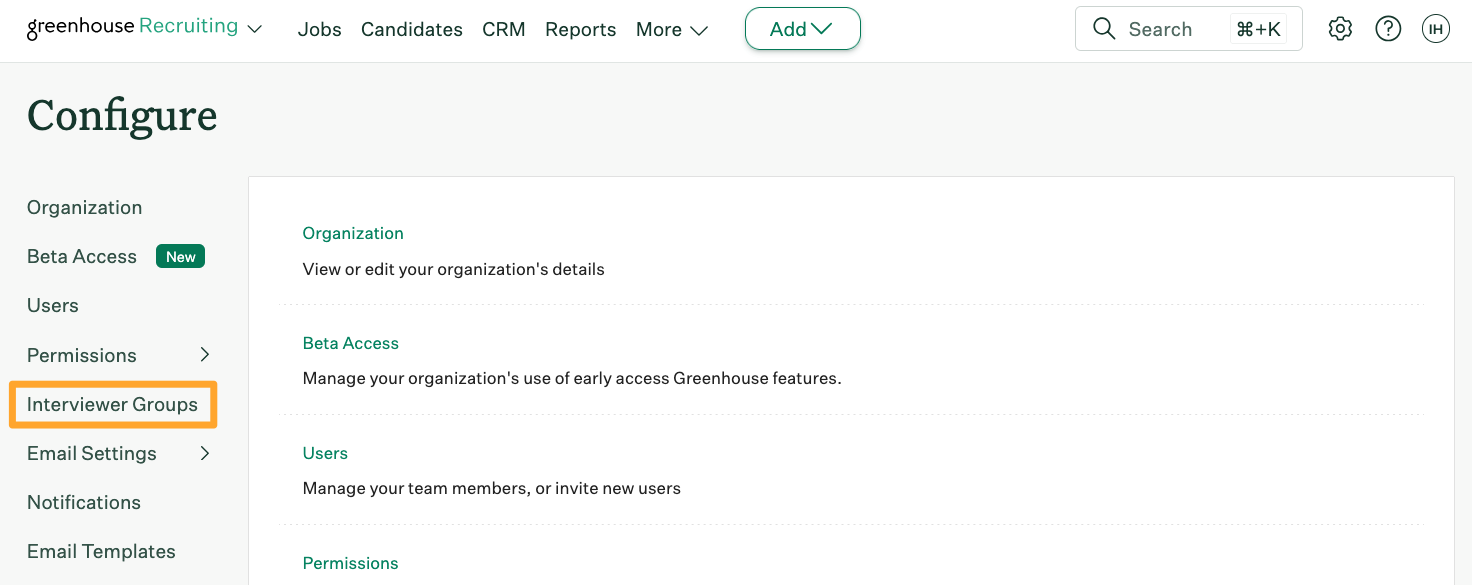Expand the Permissions sidebar chevron
The height and width of the screenshot is (585, 1472).
205,355
